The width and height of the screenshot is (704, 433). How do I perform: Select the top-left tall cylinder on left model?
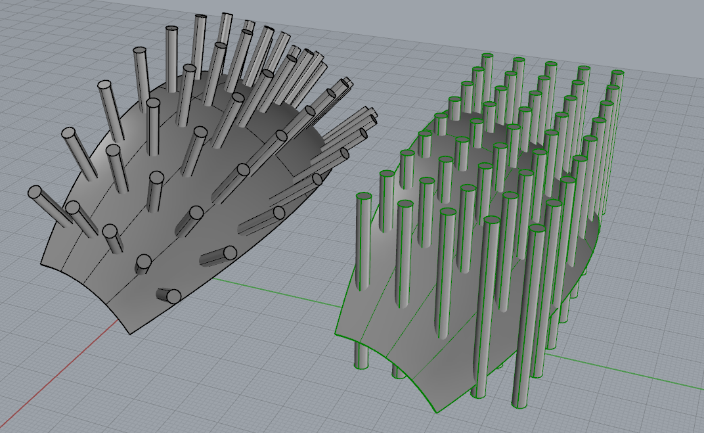106,110
